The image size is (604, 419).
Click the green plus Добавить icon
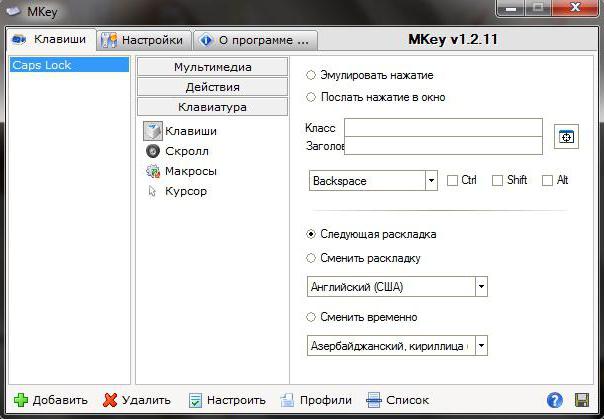click(21, 400)
